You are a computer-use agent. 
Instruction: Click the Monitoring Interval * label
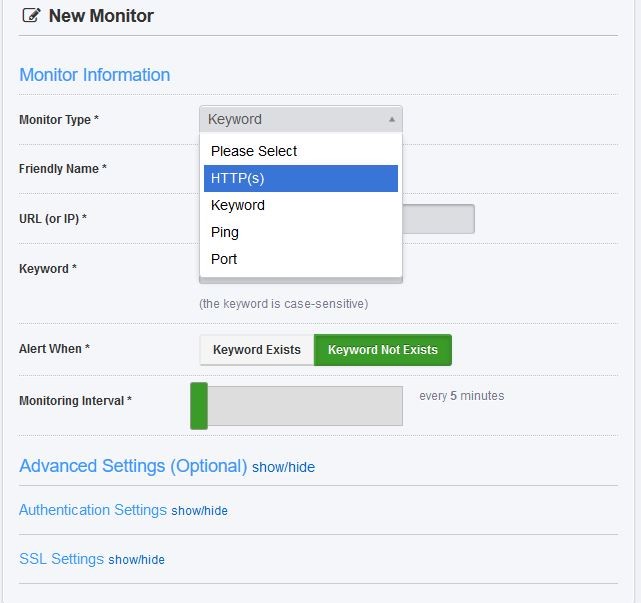75,401
